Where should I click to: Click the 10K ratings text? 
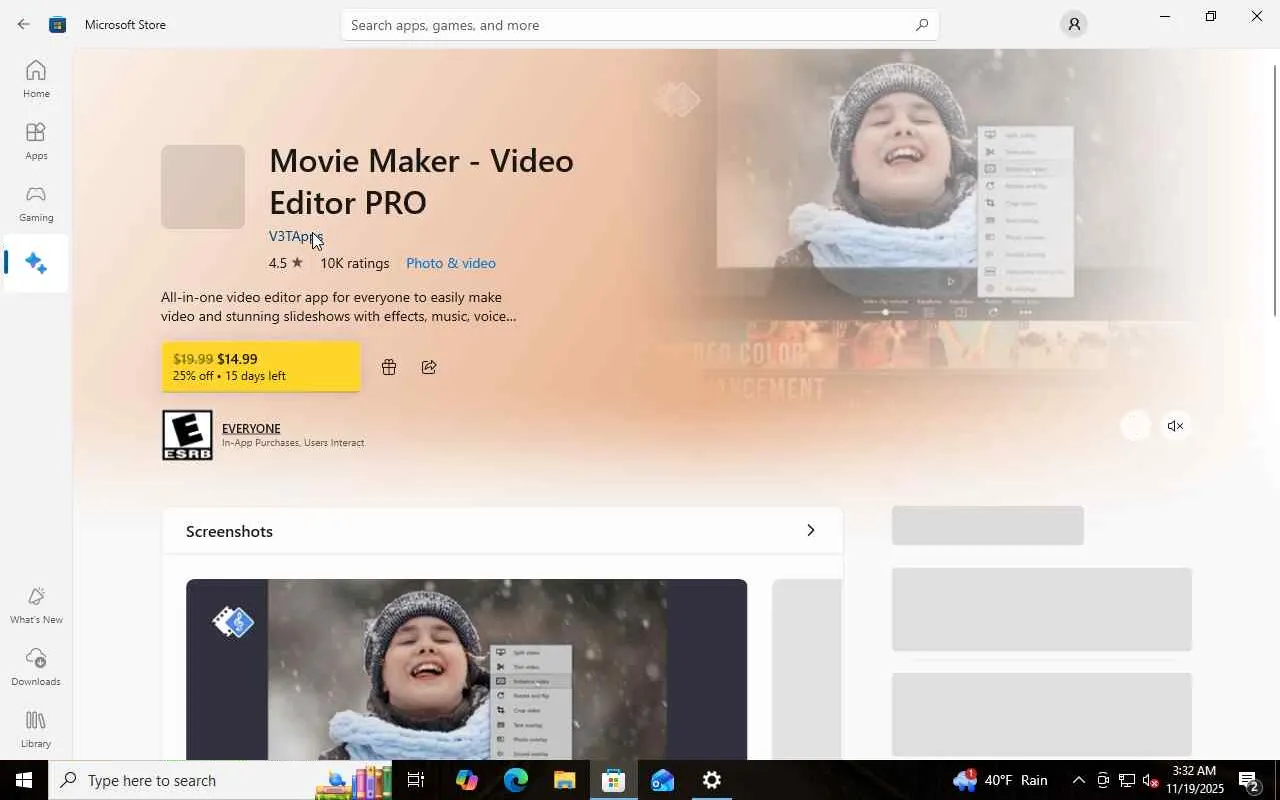(x=355, y=263)
